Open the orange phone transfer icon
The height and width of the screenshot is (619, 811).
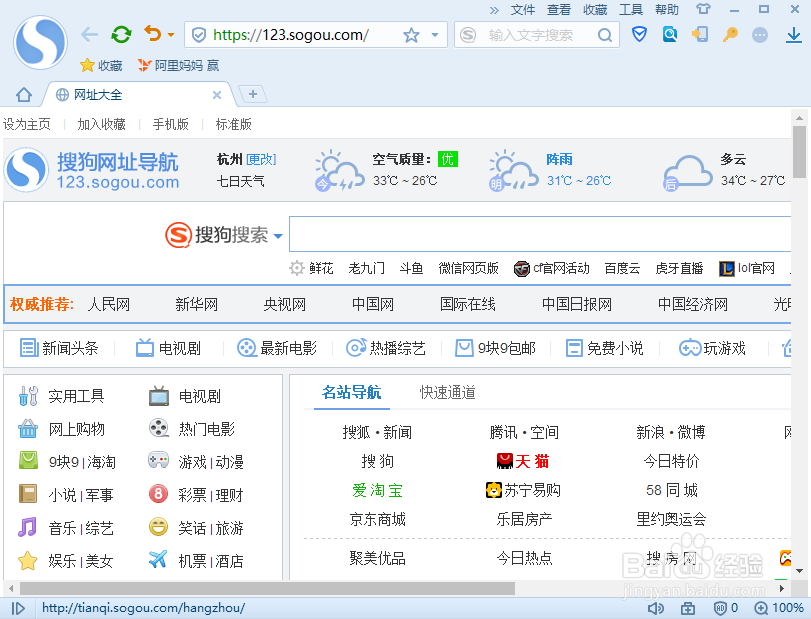click(700, 35)
